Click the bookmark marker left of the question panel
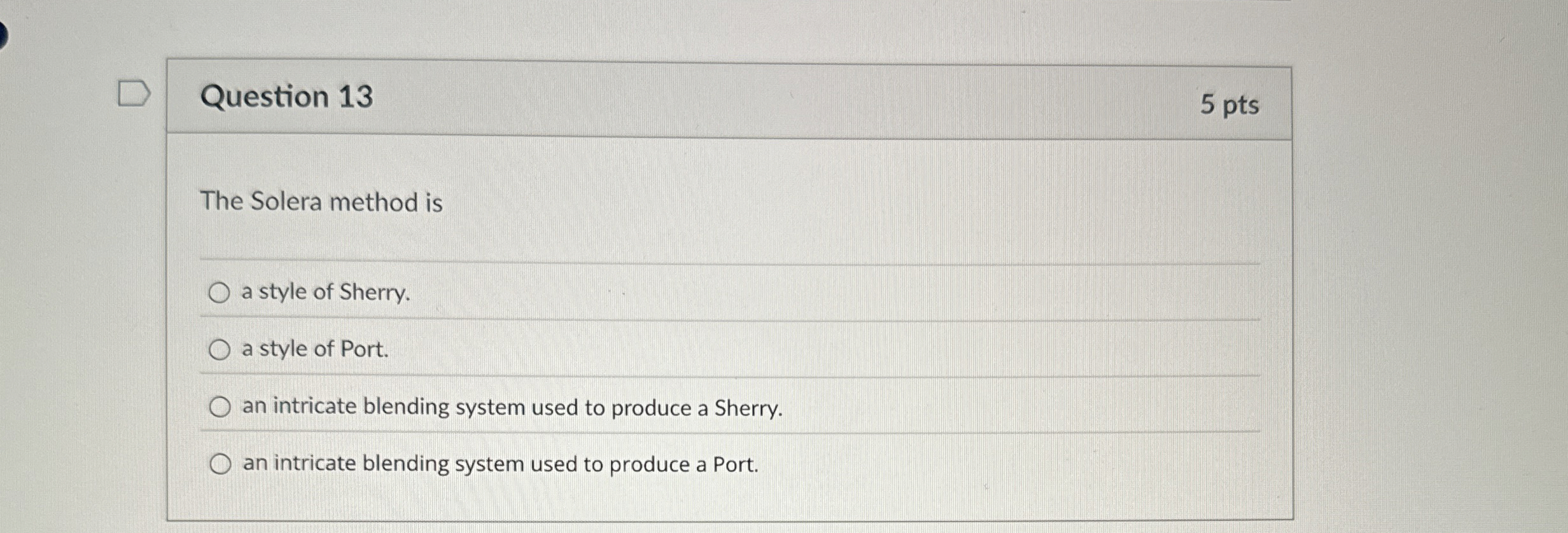This screenshot has height=533, width=1568. click(x=134, y=93)
